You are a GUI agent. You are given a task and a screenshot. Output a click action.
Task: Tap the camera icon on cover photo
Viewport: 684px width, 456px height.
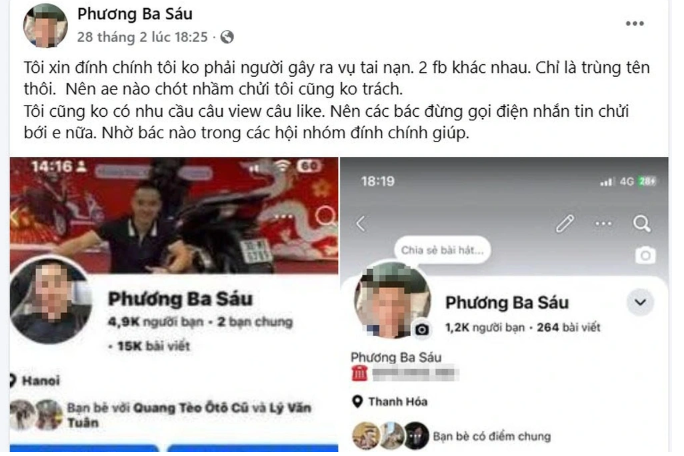pyautogui.click(x=645, y=255)
